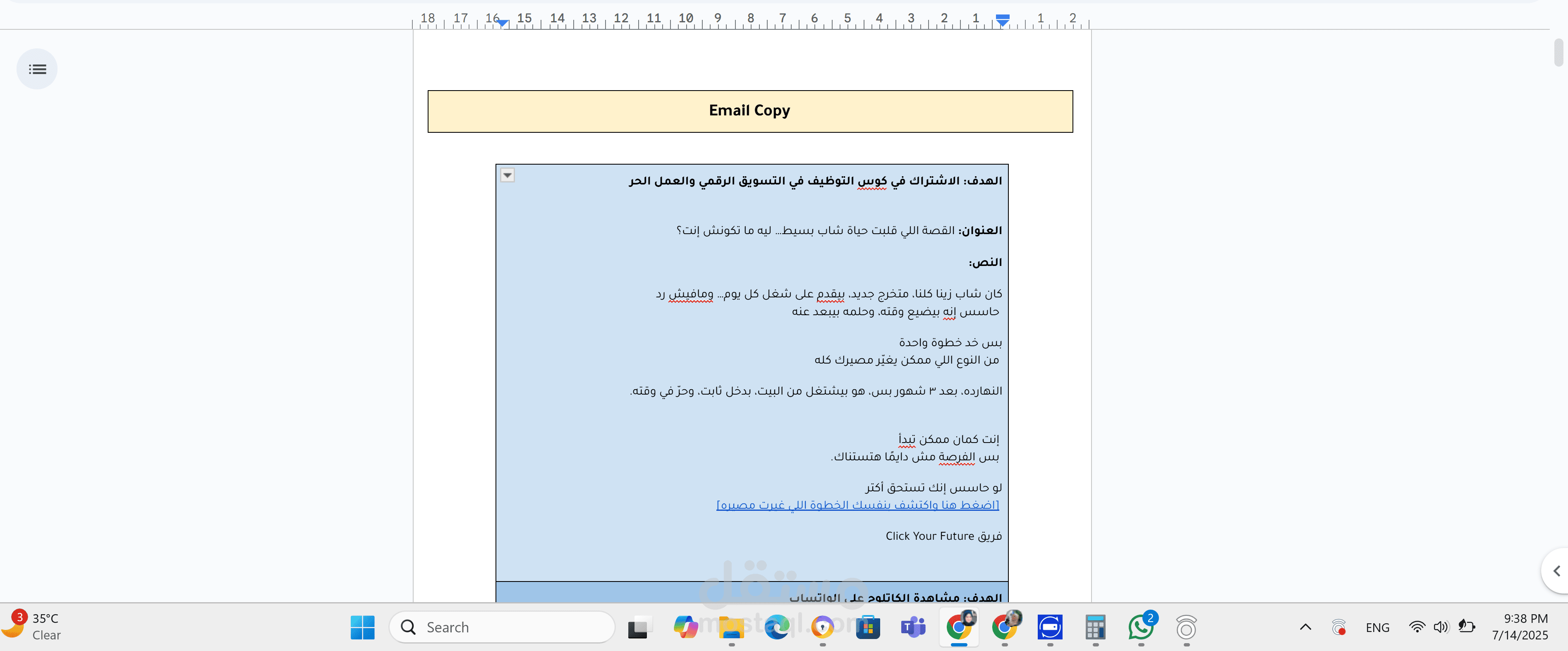This screenshot has height=651, width=1568.
Task: Click the bold 'النص:' label
Action: pyautogui.click(x=986, y=262)
